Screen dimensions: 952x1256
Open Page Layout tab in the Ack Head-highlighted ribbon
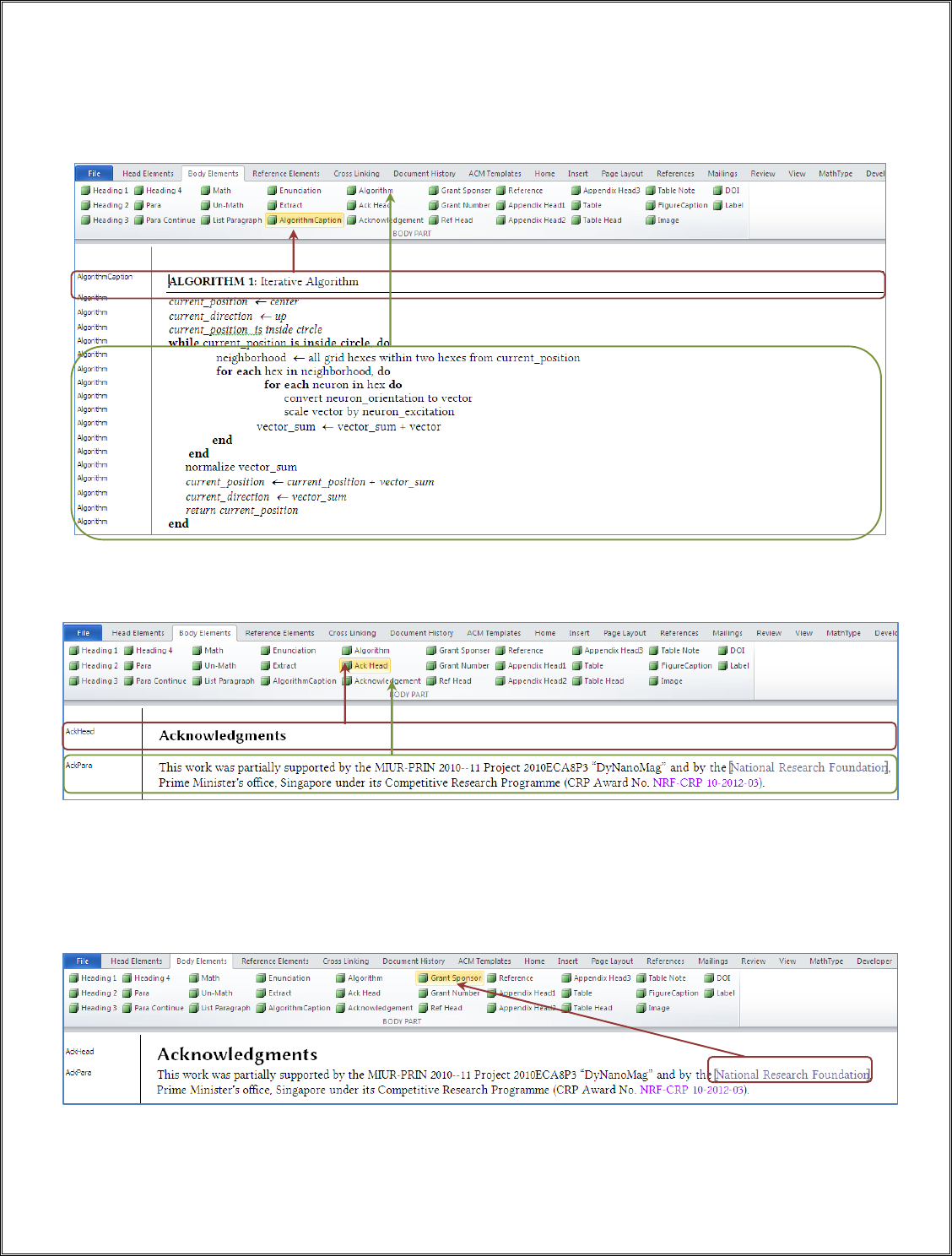pyautogui.click(x=625, y=633)
